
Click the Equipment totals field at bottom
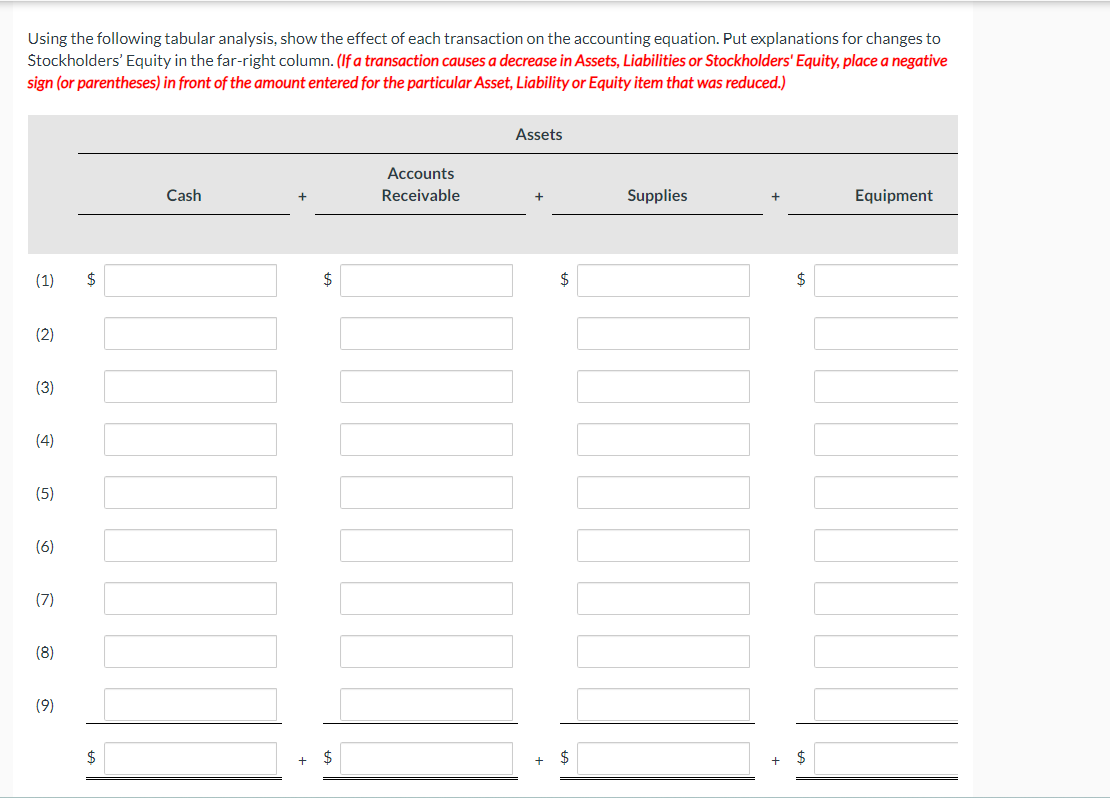(x=890, y=758)
